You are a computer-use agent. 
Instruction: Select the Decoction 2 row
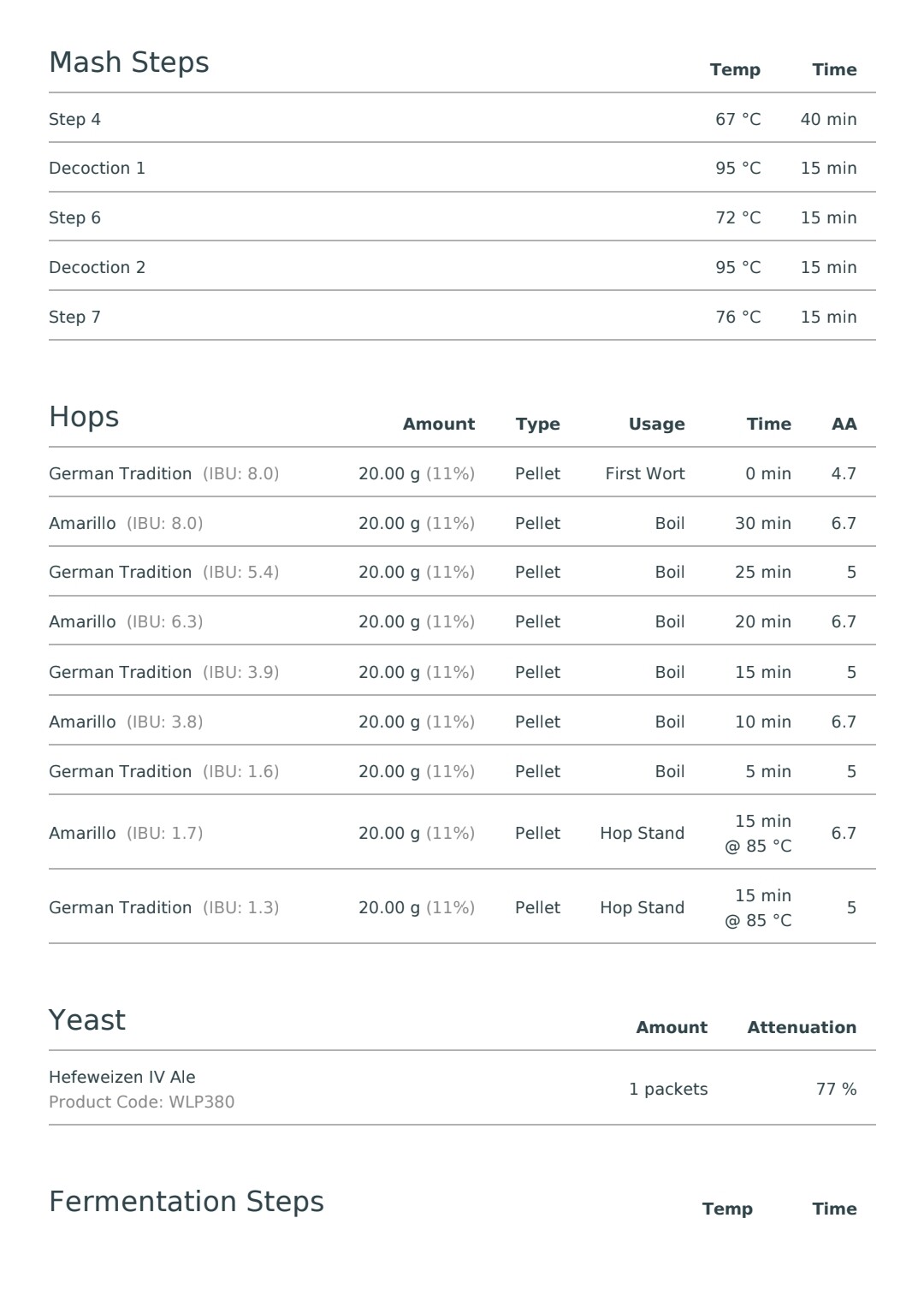pos(462,267)
